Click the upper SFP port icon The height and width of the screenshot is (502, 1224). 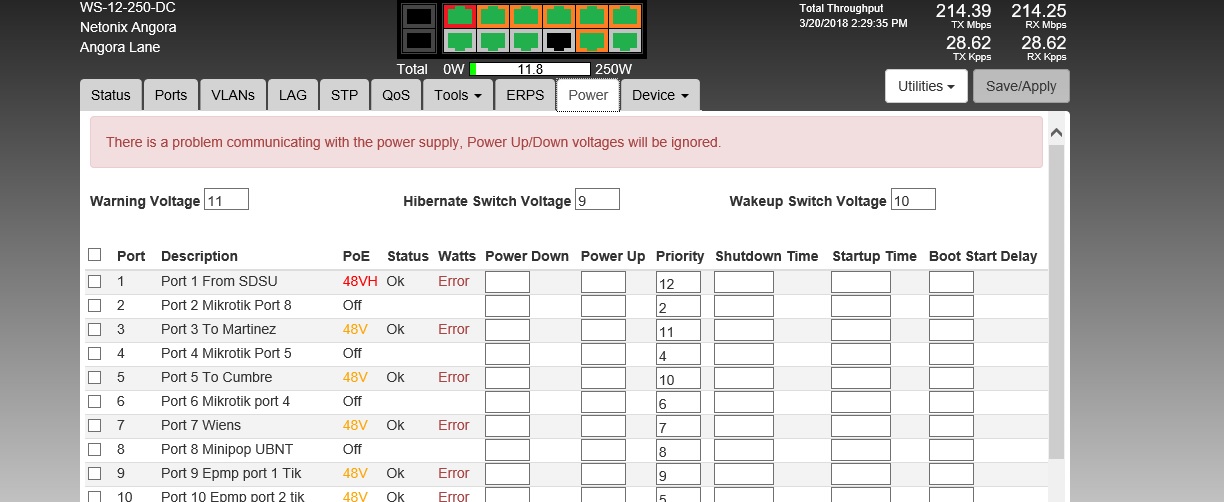click(420, 16)
